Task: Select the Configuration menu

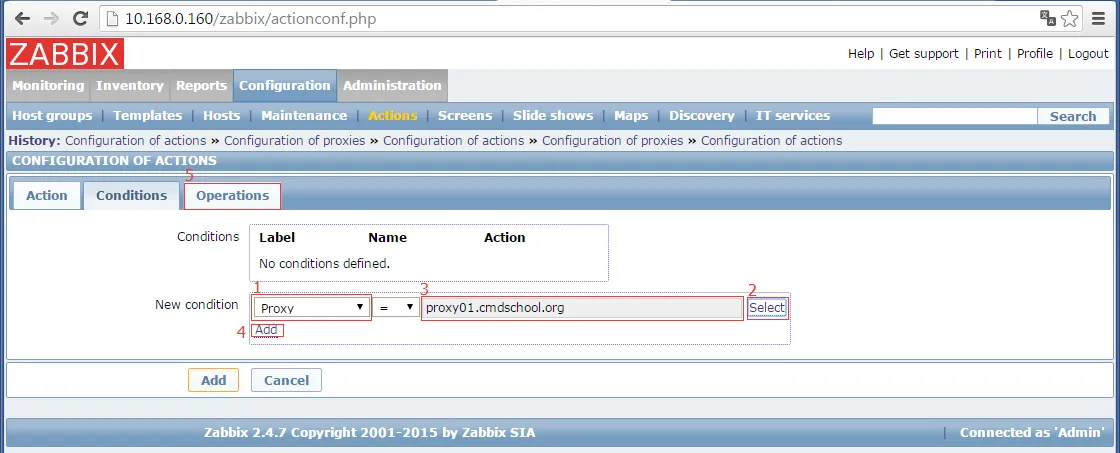Action: 285,85
